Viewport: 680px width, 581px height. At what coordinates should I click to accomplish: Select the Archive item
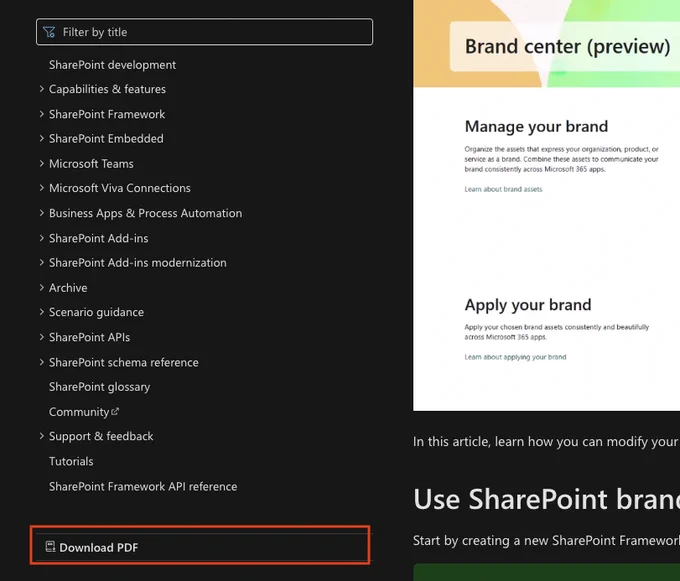68,287
